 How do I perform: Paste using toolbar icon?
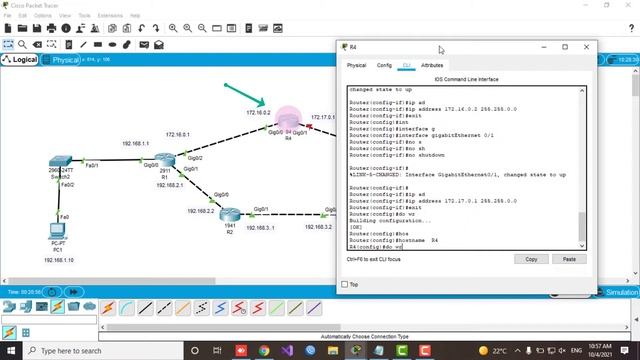[127, 28]
